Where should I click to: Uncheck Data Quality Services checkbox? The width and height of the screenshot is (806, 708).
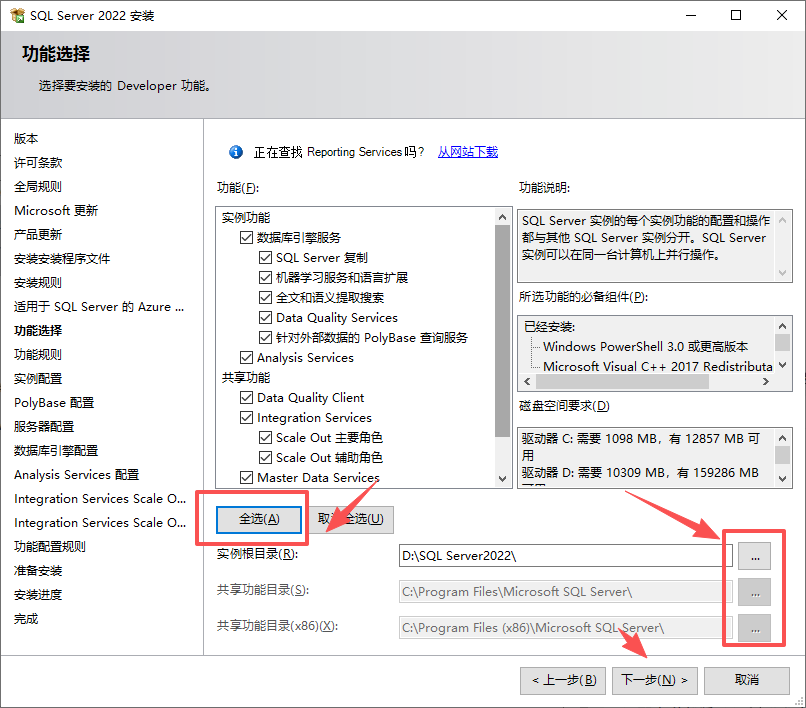(265, 318)
